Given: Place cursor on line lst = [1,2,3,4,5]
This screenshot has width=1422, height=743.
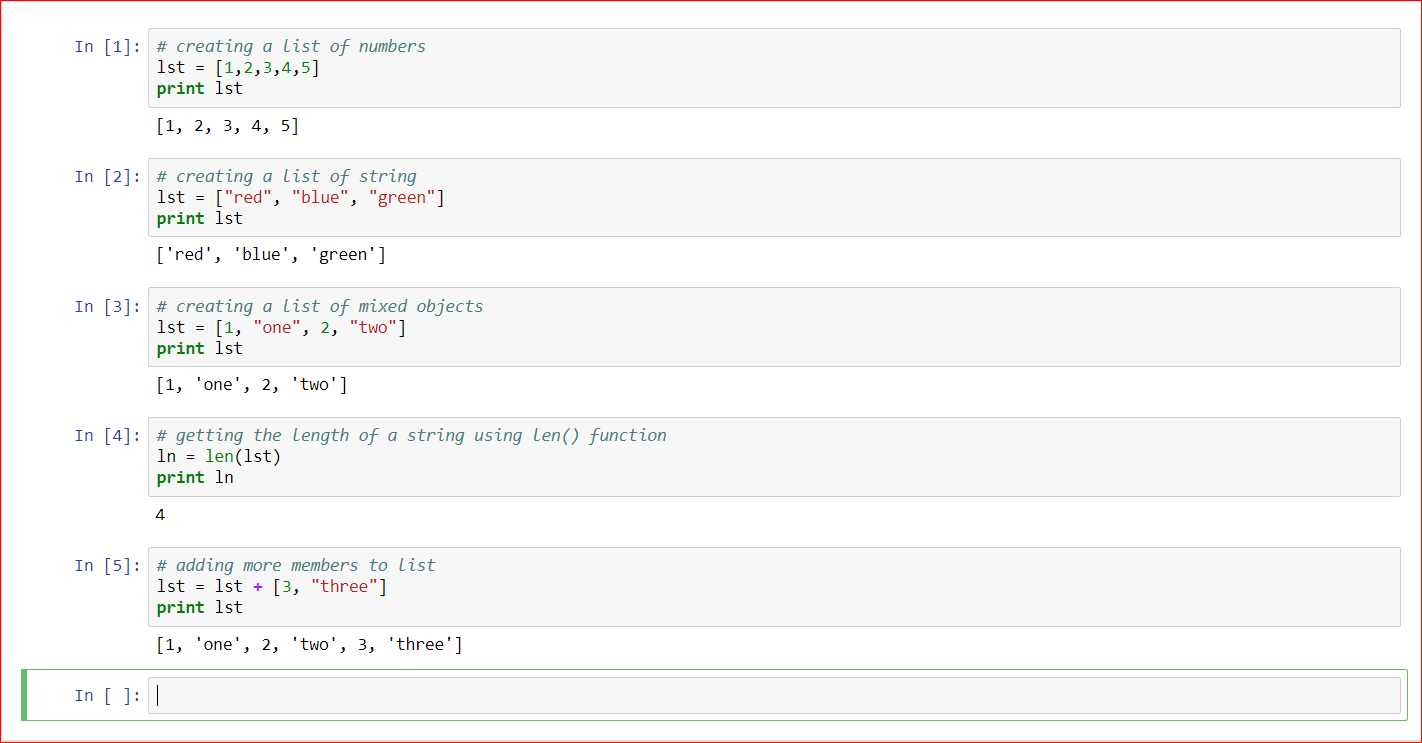Looking at the screenshot, I should click(238, 68).
